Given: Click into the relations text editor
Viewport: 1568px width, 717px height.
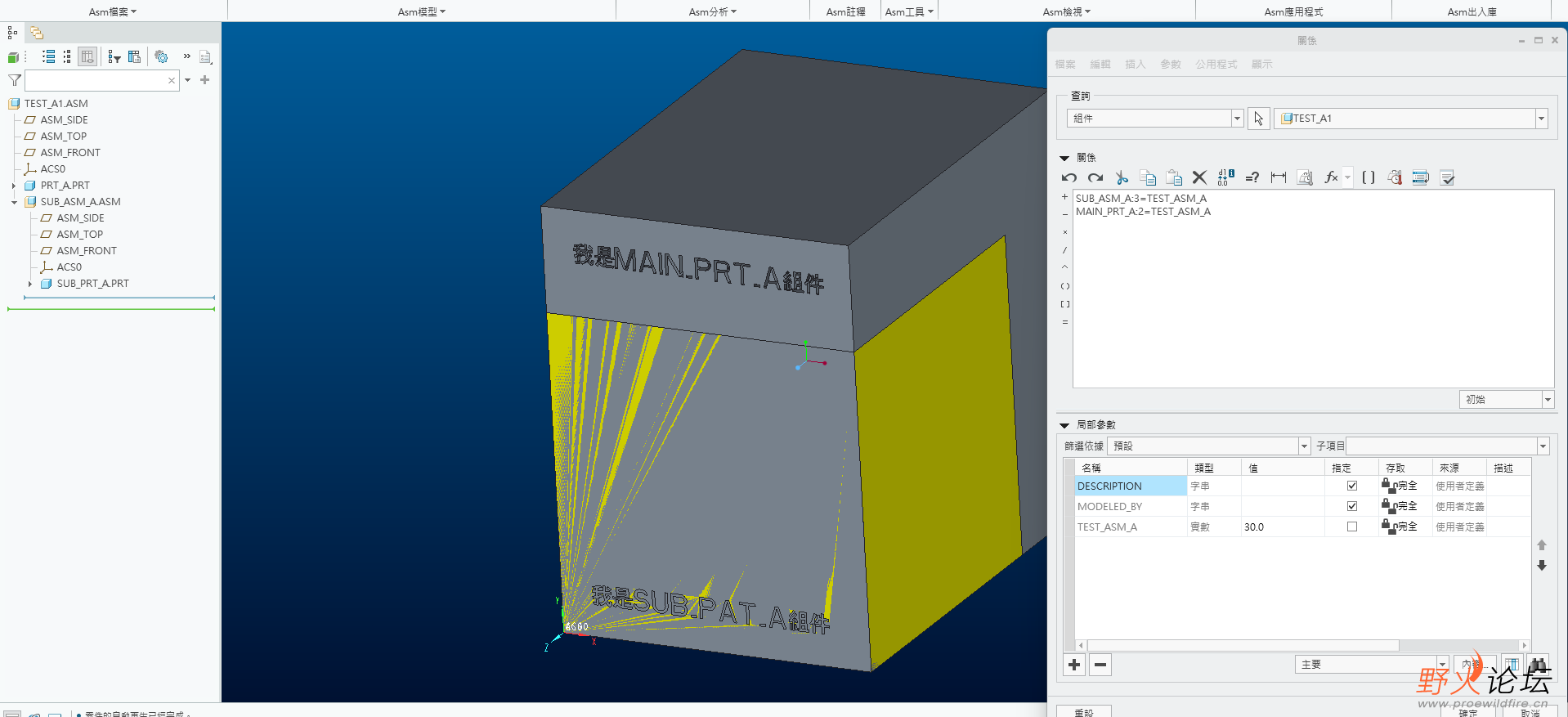Looking at the screenshot, I should [1313, 289].
